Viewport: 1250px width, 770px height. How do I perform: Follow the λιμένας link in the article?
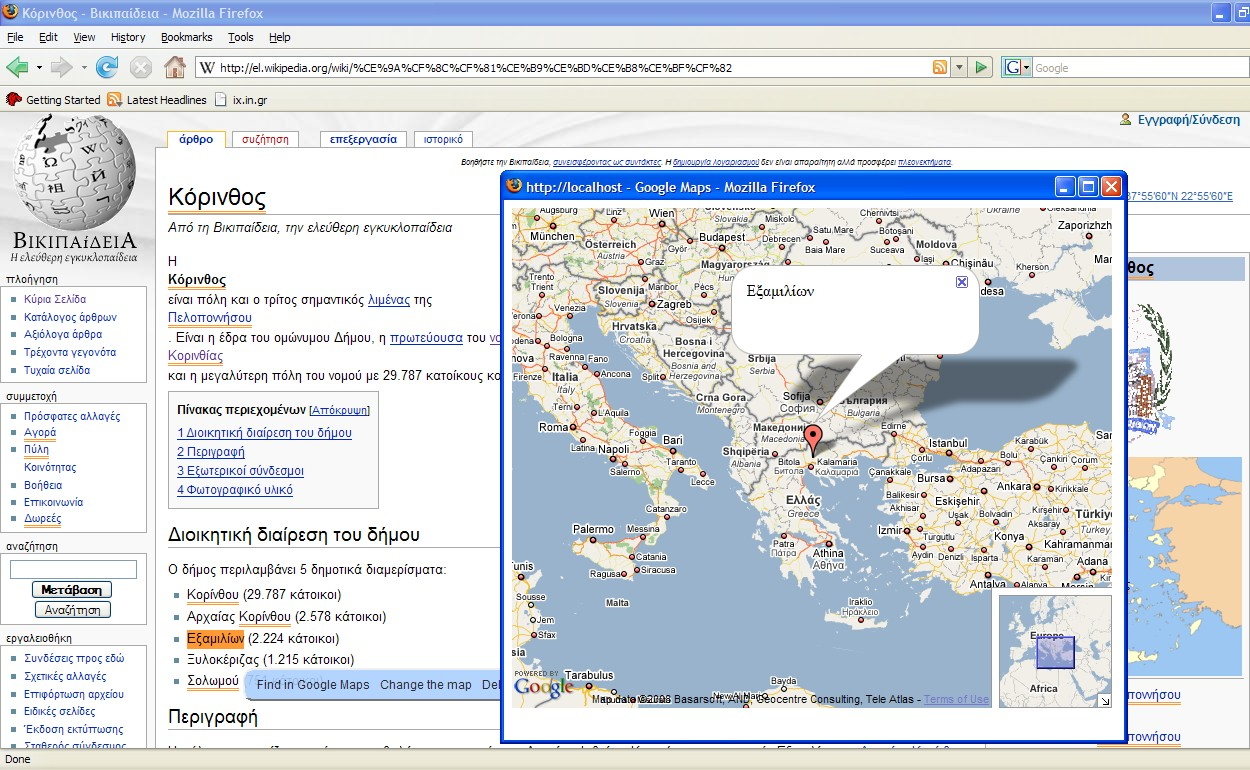pyautogui.click(x=389, y=299)
